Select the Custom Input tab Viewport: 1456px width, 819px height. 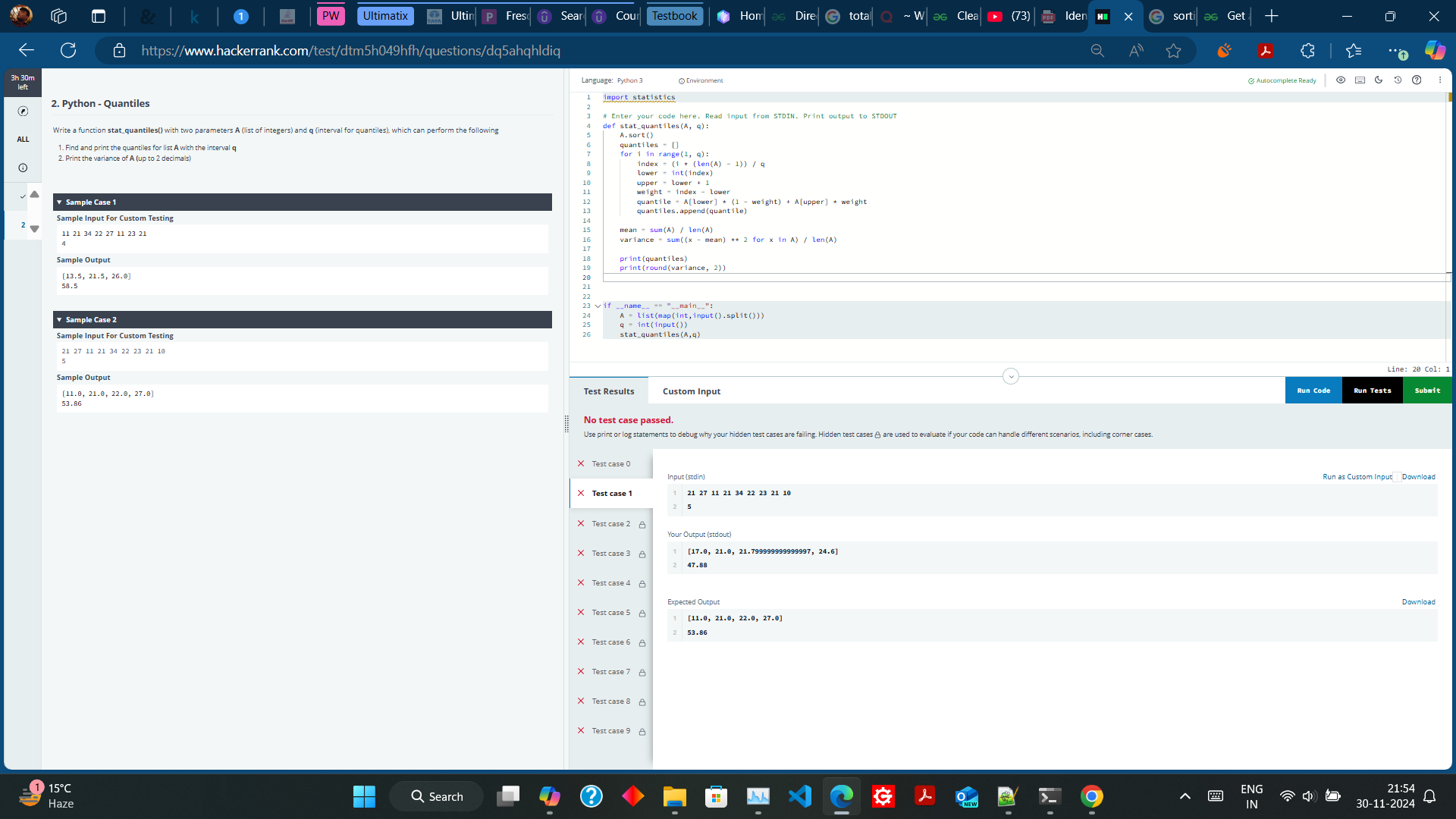[690, 391]
